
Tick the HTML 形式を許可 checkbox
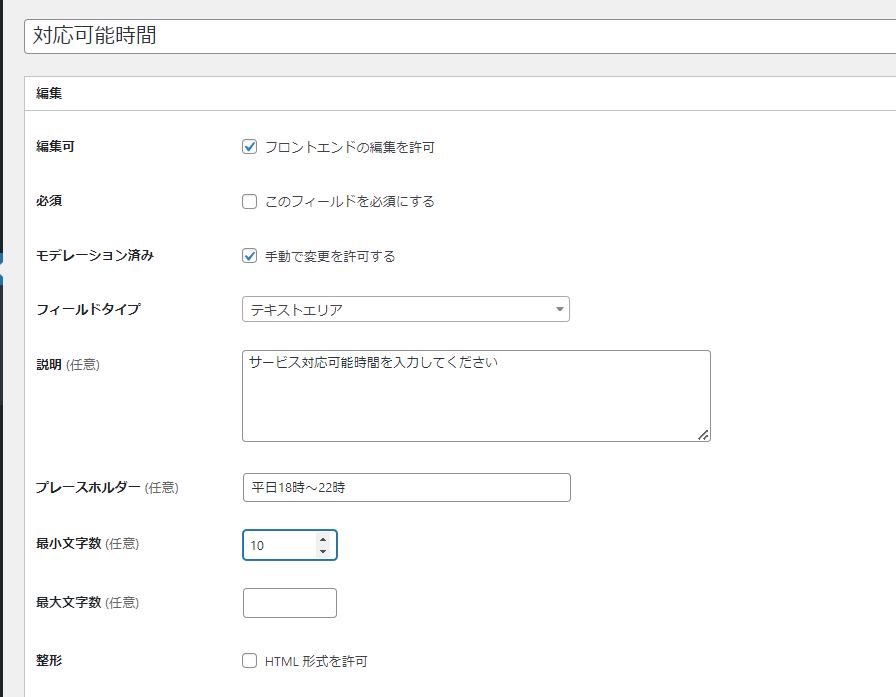250,661
